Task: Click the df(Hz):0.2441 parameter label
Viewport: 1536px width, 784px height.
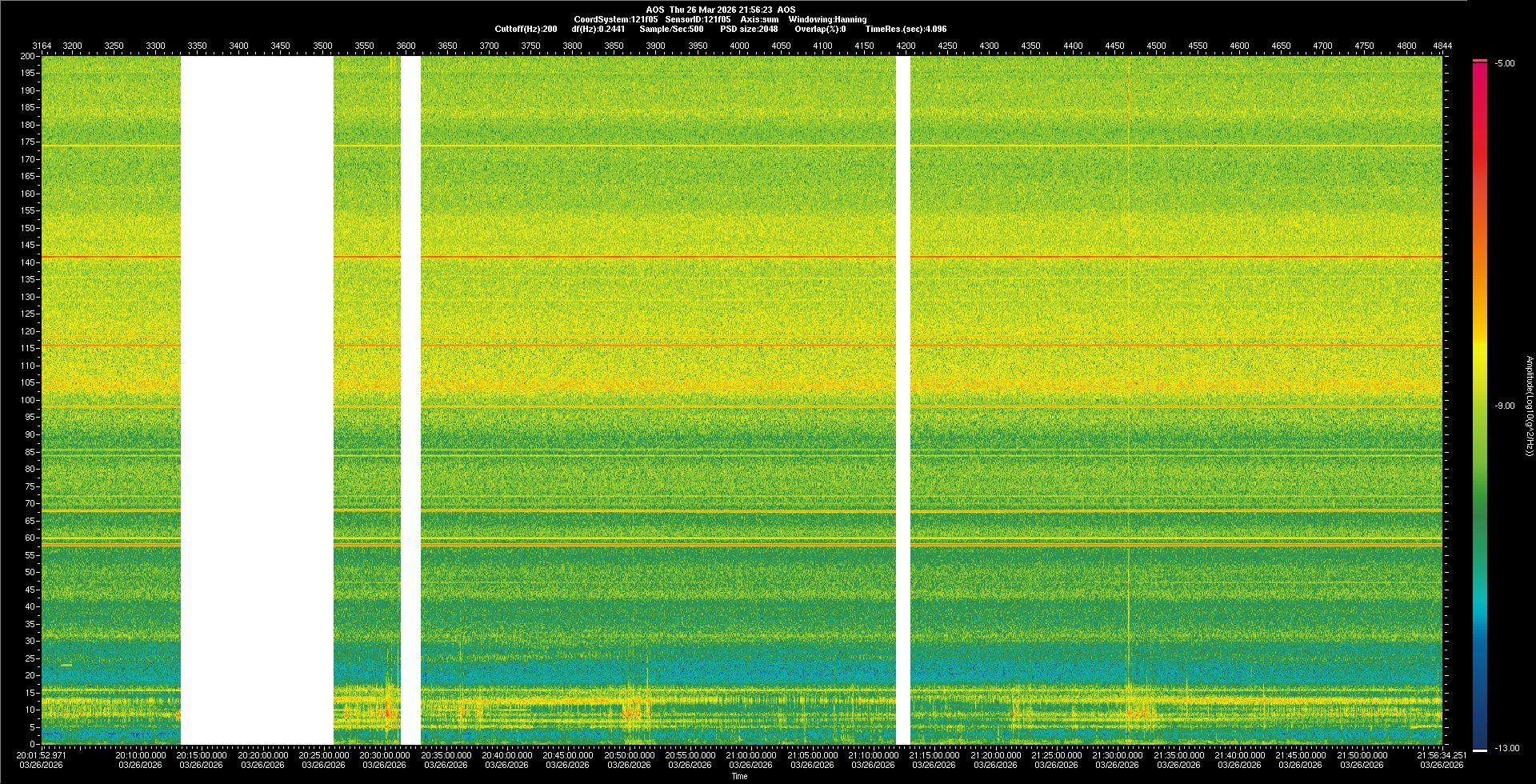Action: (x=598, y=29)
